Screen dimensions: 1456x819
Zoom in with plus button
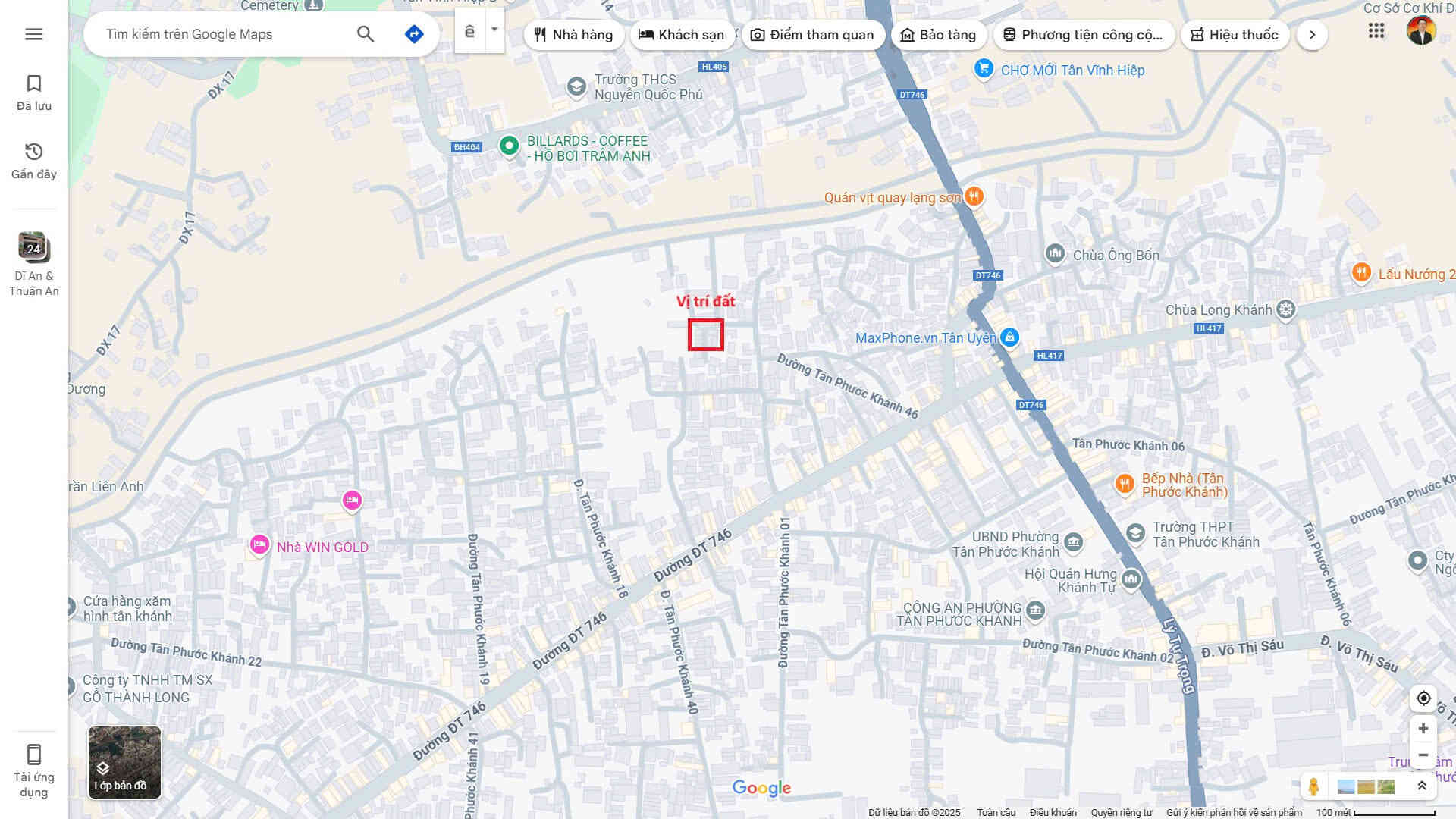[1423, 729]
